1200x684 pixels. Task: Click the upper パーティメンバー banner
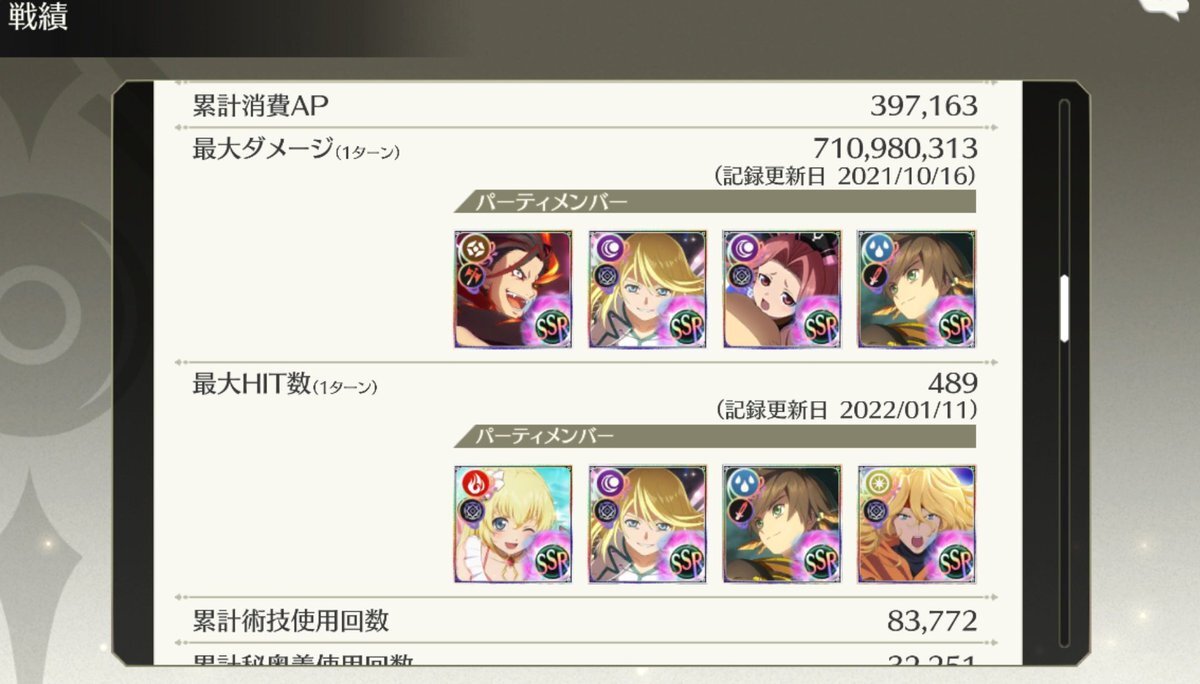point(714,202)
